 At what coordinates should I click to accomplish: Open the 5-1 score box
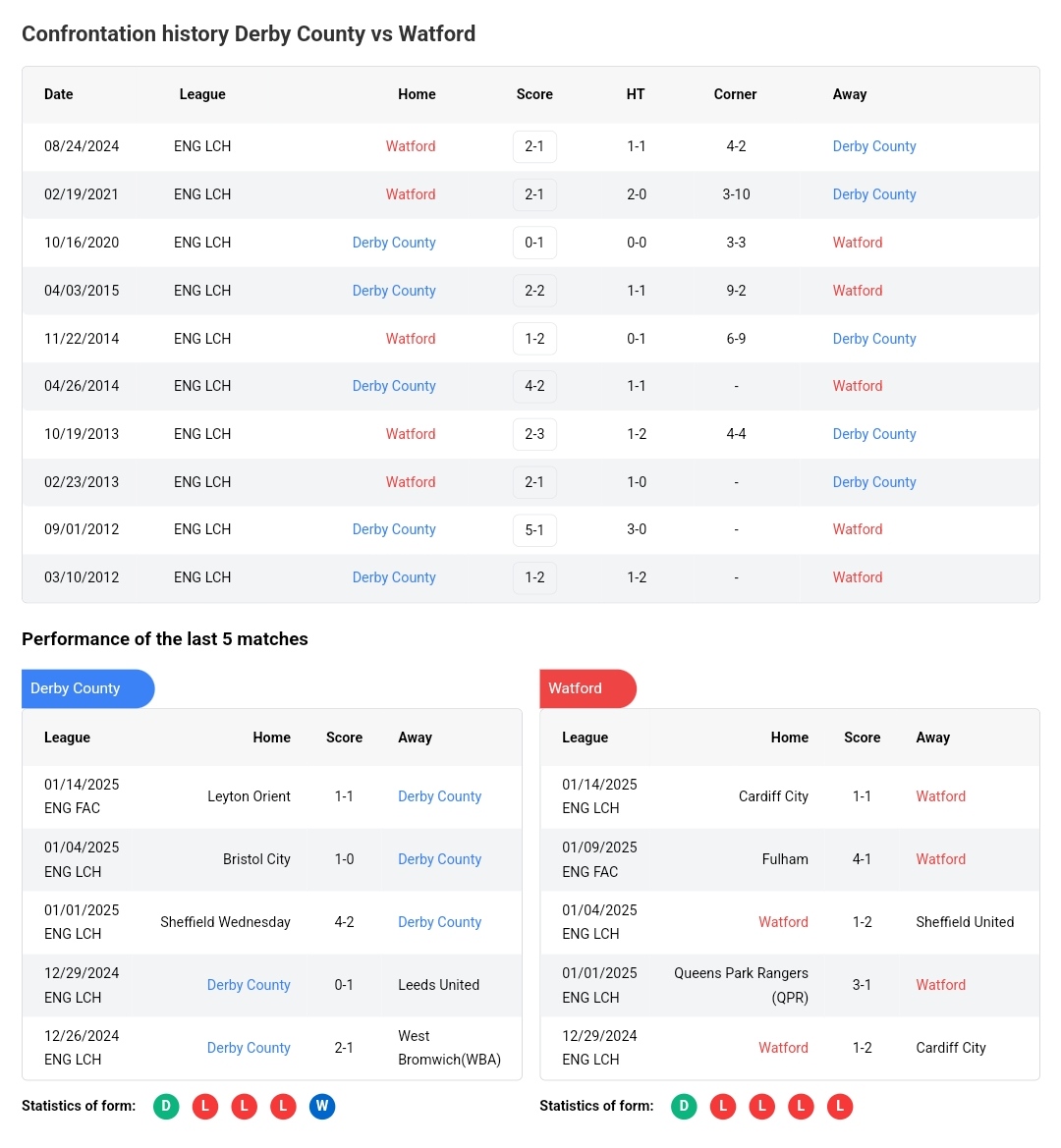[x=534, y=530]
